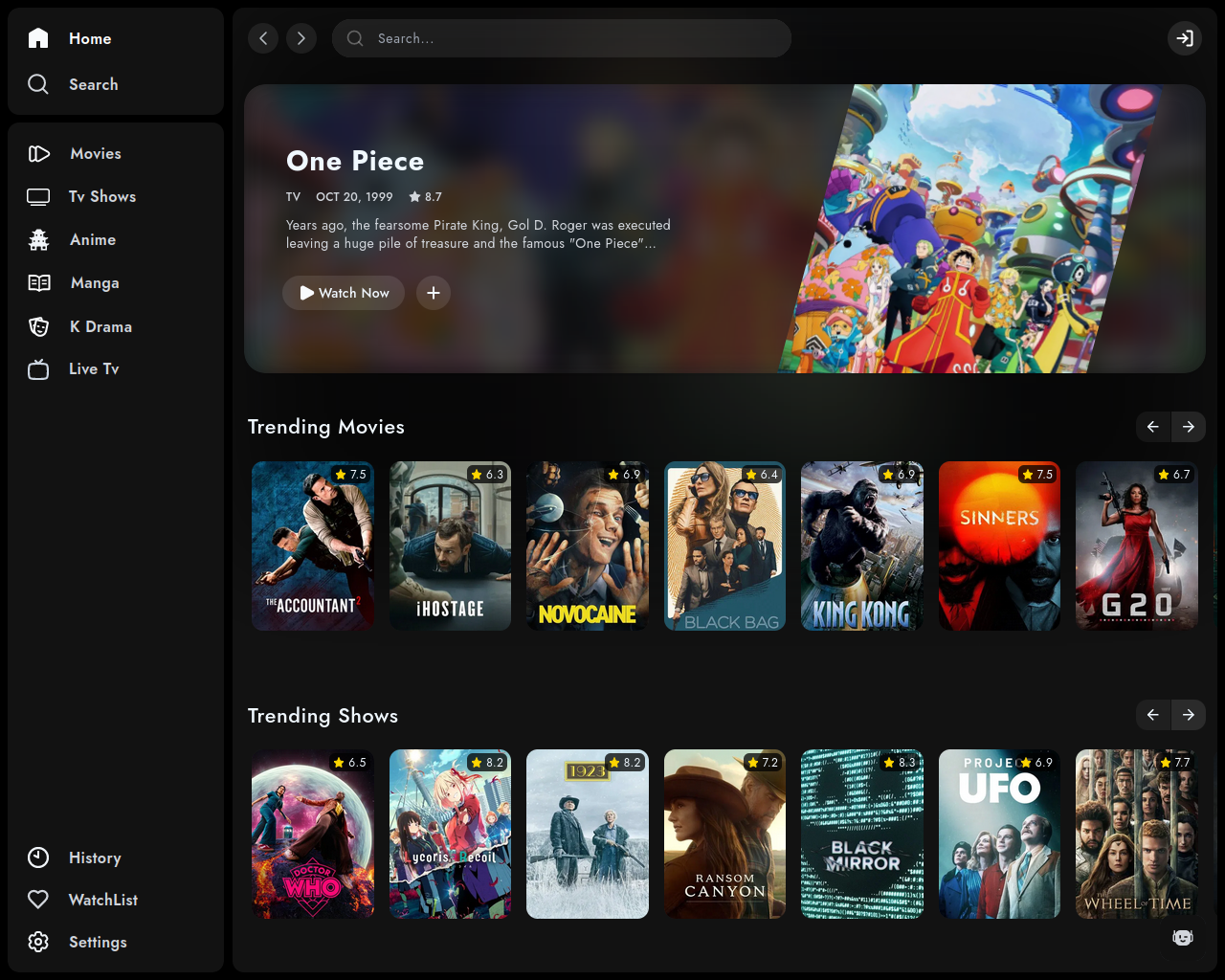The image size is (1225, 980).
Task: Open the King Kong movie poster
Action: pos(862,546)
